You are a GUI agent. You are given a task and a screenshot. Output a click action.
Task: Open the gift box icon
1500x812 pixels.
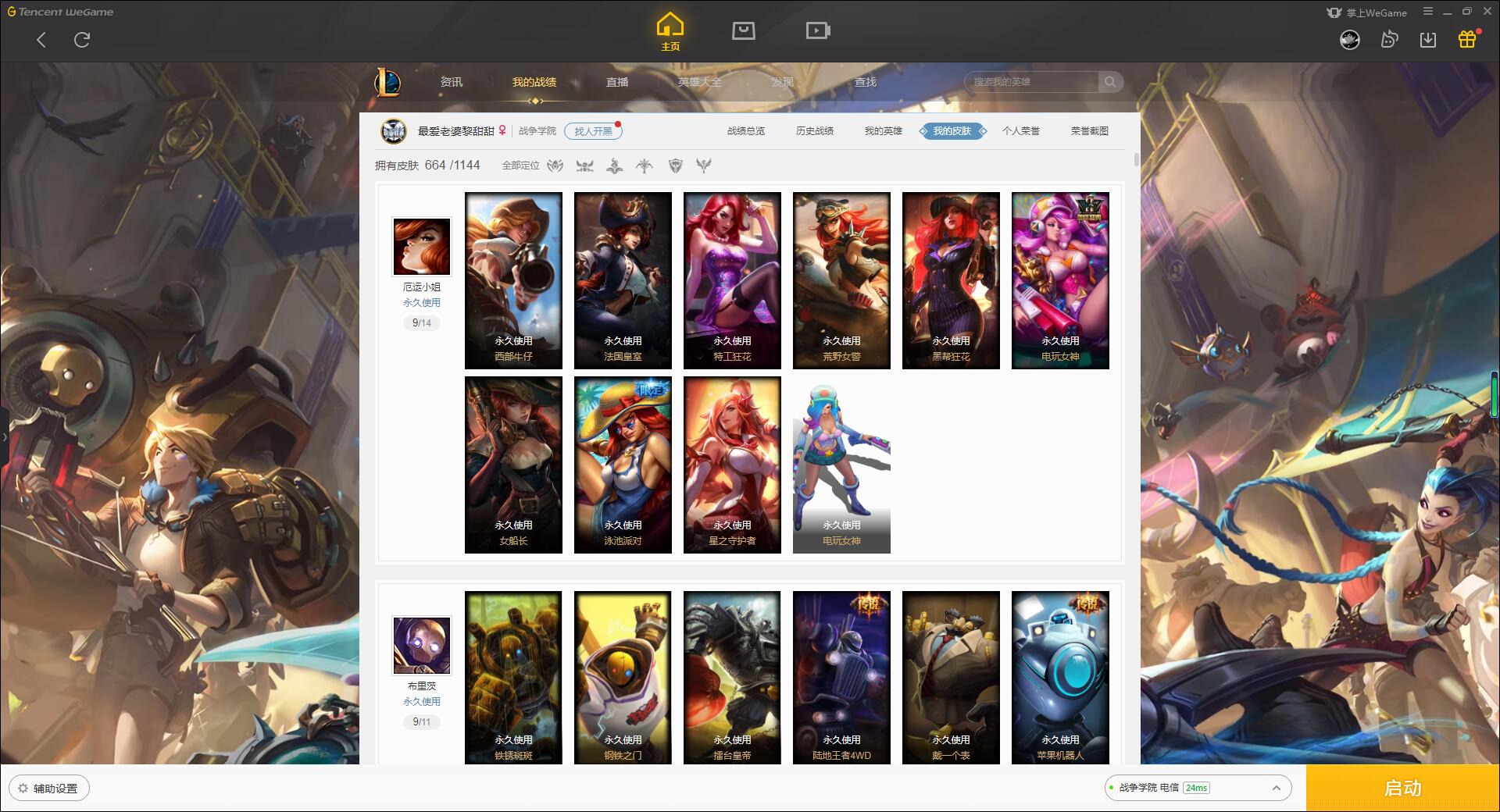1467,39
